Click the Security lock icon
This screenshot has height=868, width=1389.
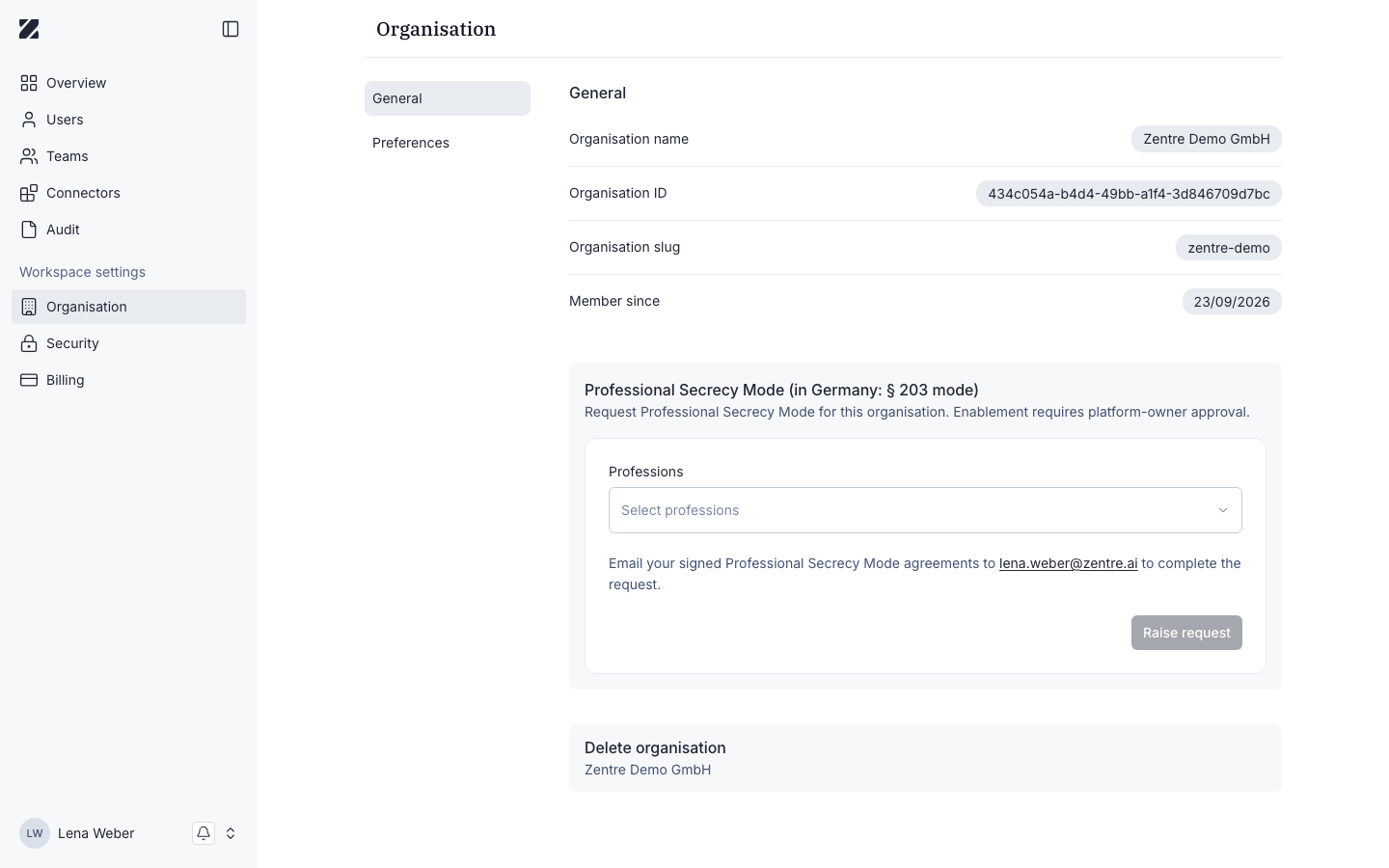coord(29,343)
